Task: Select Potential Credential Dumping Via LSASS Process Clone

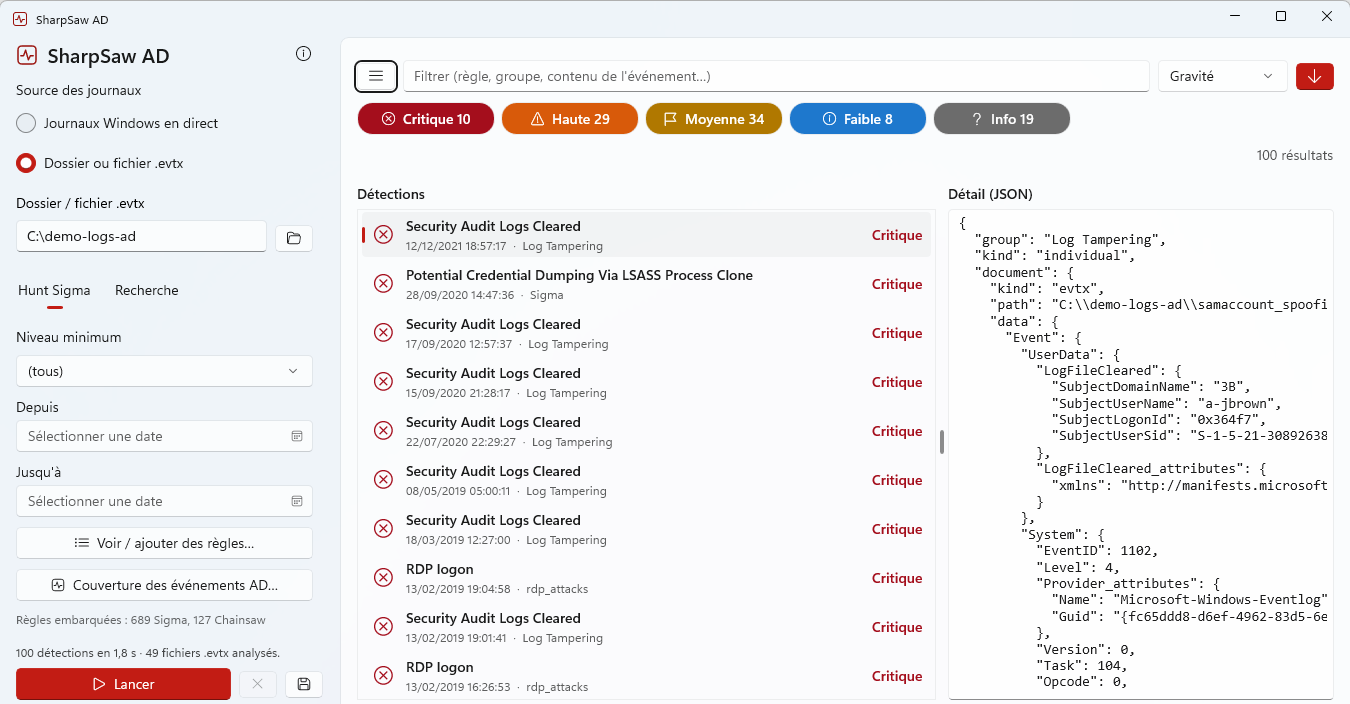Action: coord(646,284)
